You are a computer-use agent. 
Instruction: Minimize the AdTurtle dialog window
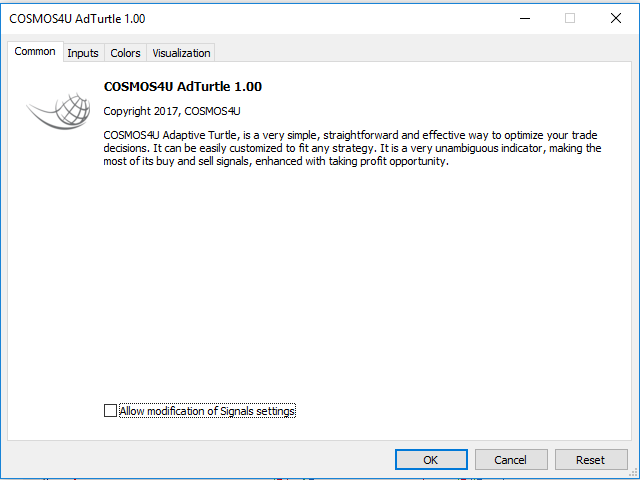point(524,18)
